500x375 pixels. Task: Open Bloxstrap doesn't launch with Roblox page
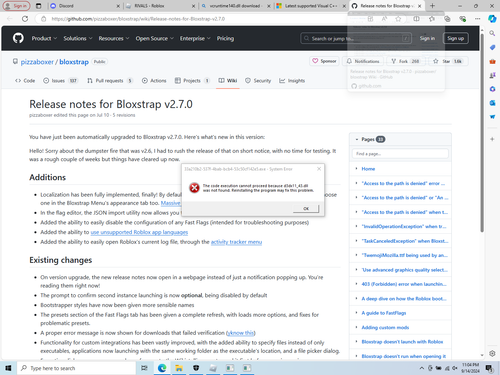pos(402,342)
